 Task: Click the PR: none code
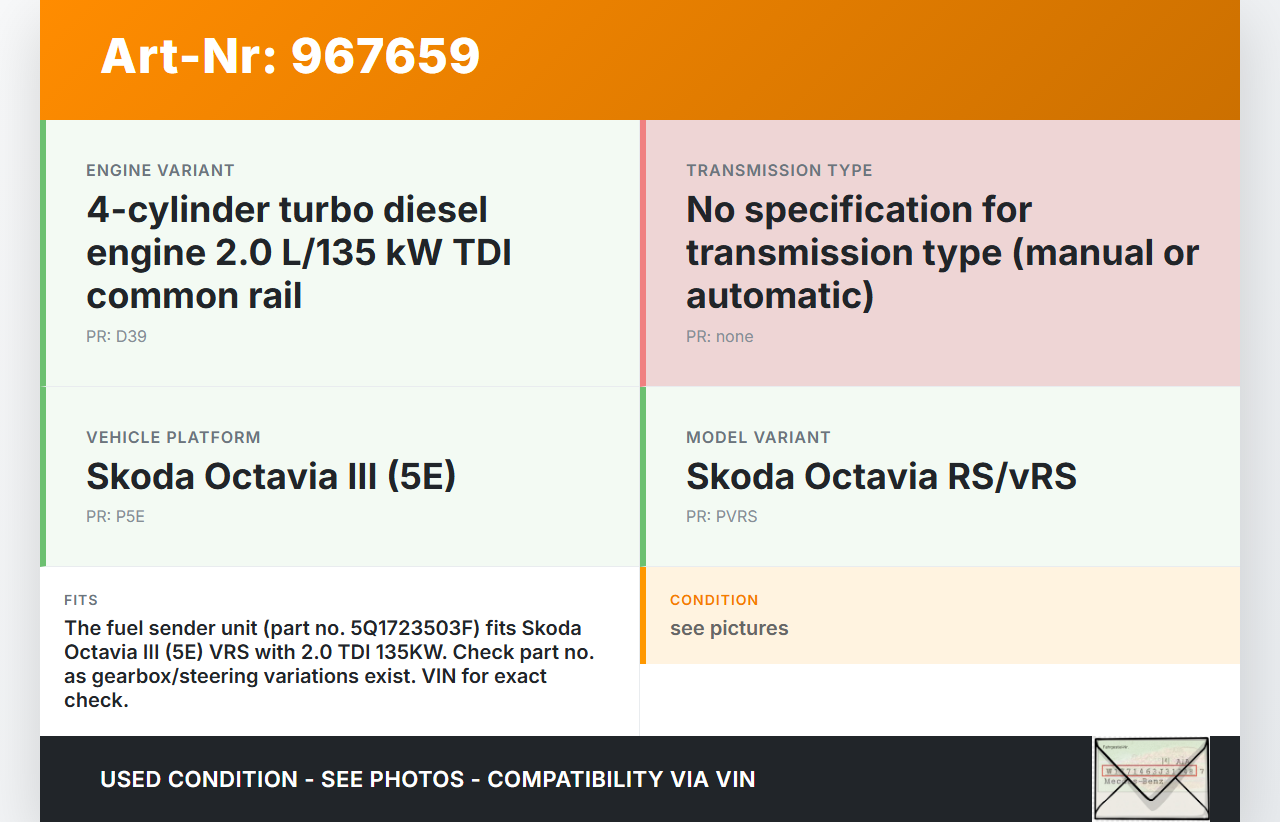[x=720, y=336]
